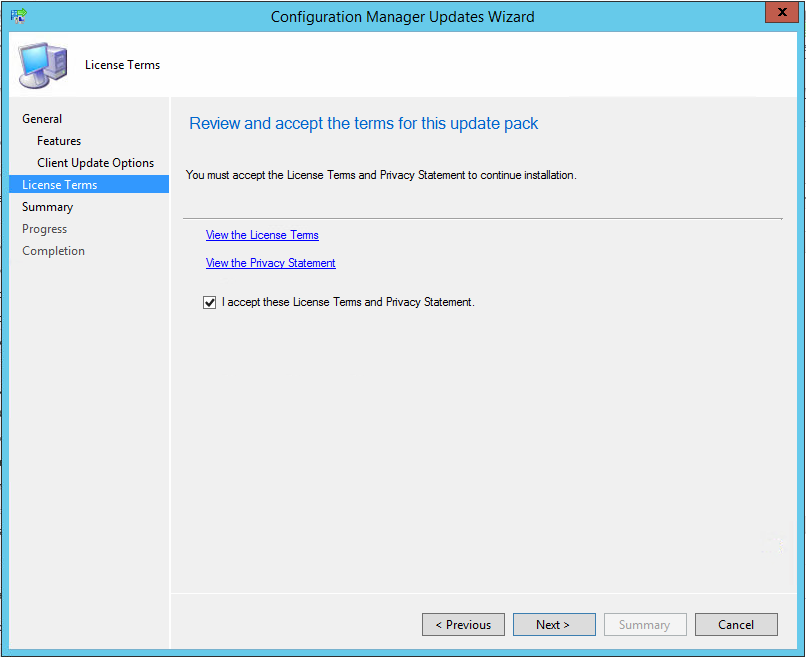Viewport: 806px width, 657px height.
Task: Go back with the Previous button
Action: click(463, 625)
